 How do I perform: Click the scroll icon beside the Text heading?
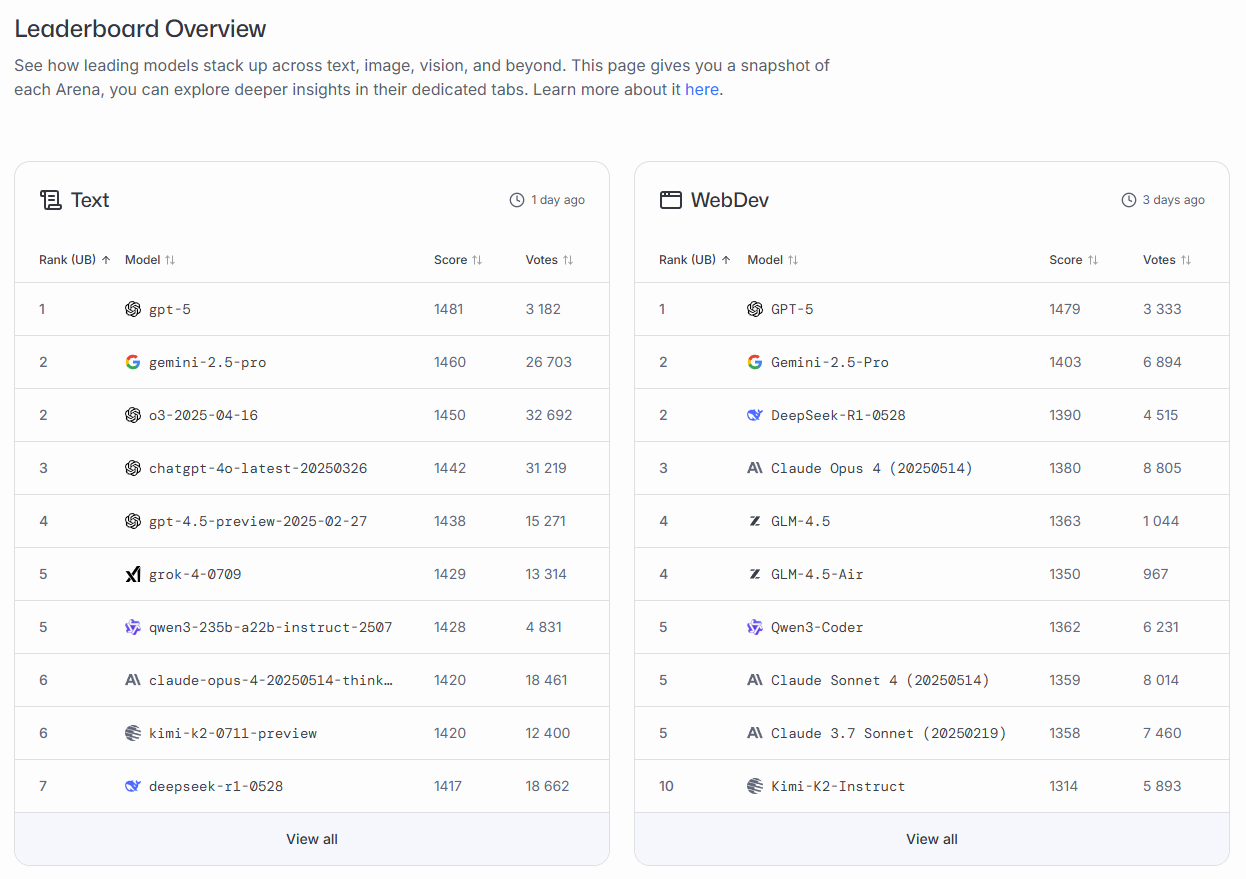(50, 200)
